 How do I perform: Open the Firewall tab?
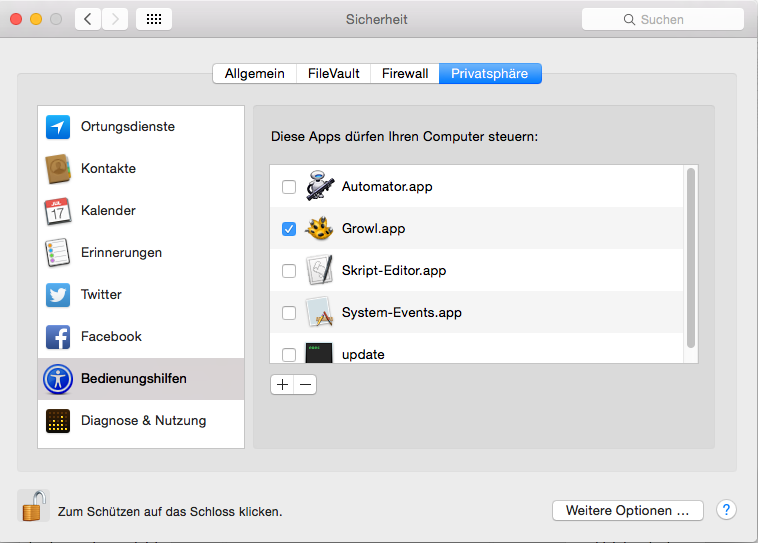(405, 73)
